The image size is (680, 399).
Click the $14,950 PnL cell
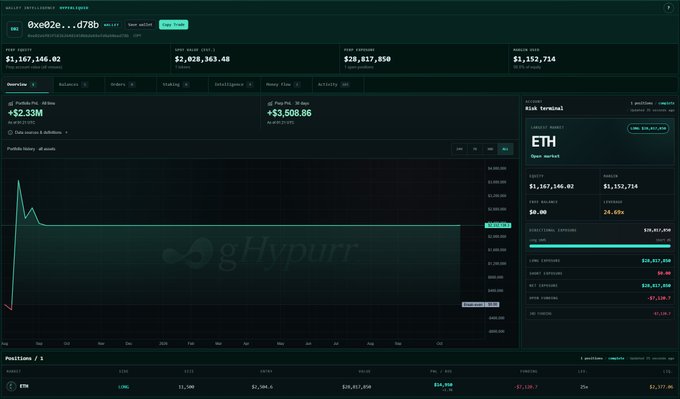(443, 386)
